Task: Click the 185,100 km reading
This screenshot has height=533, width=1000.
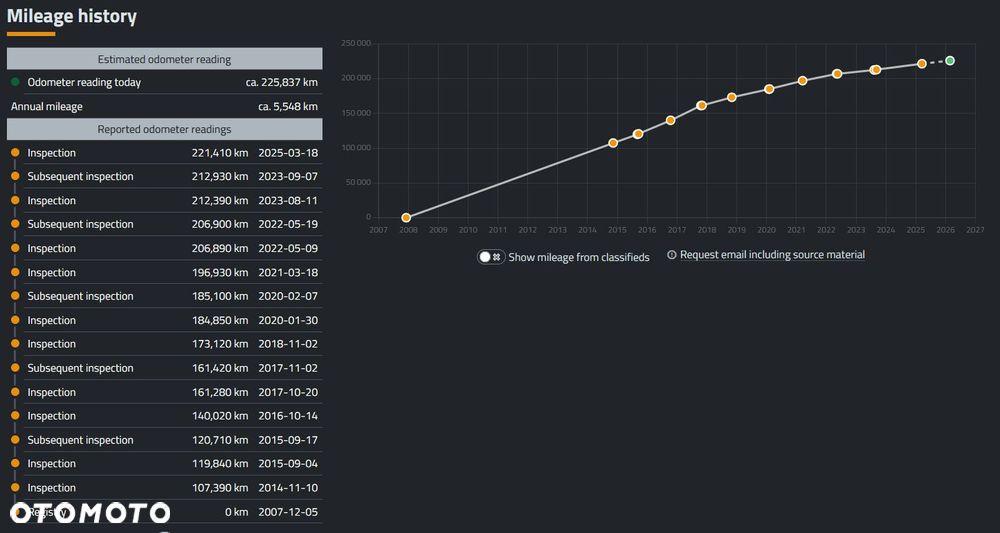Action: (220, 296)
